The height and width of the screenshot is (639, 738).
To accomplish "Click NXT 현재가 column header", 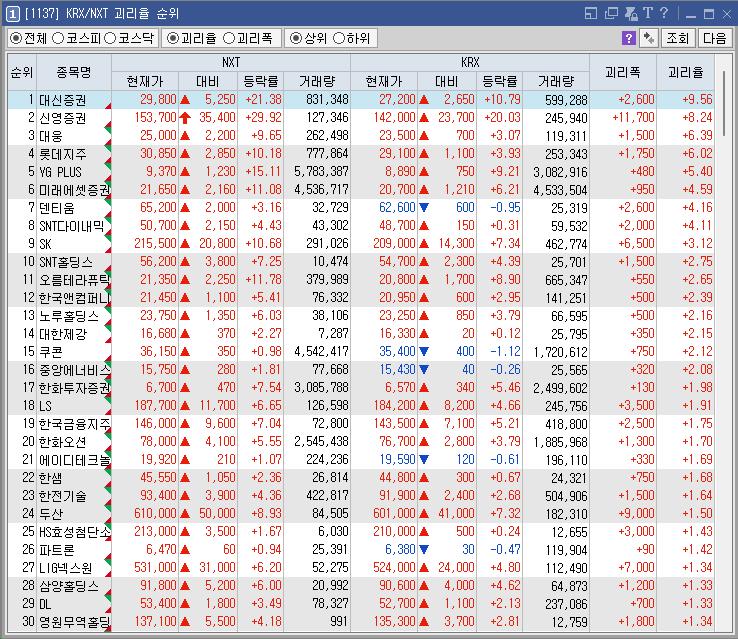I will [x=145, y=81].
